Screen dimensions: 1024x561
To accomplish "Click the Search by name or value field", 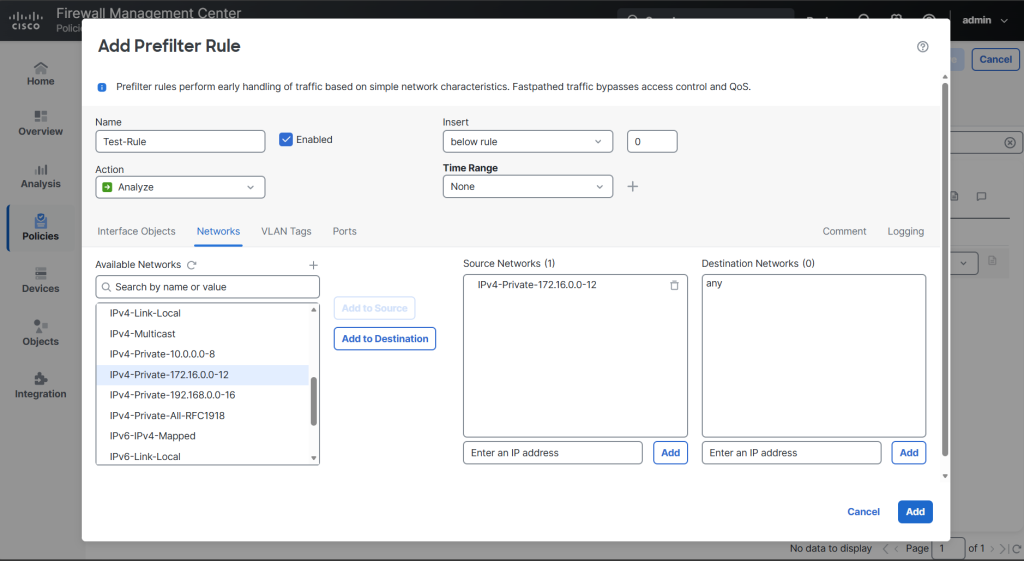I will click(x=208, y=287).
